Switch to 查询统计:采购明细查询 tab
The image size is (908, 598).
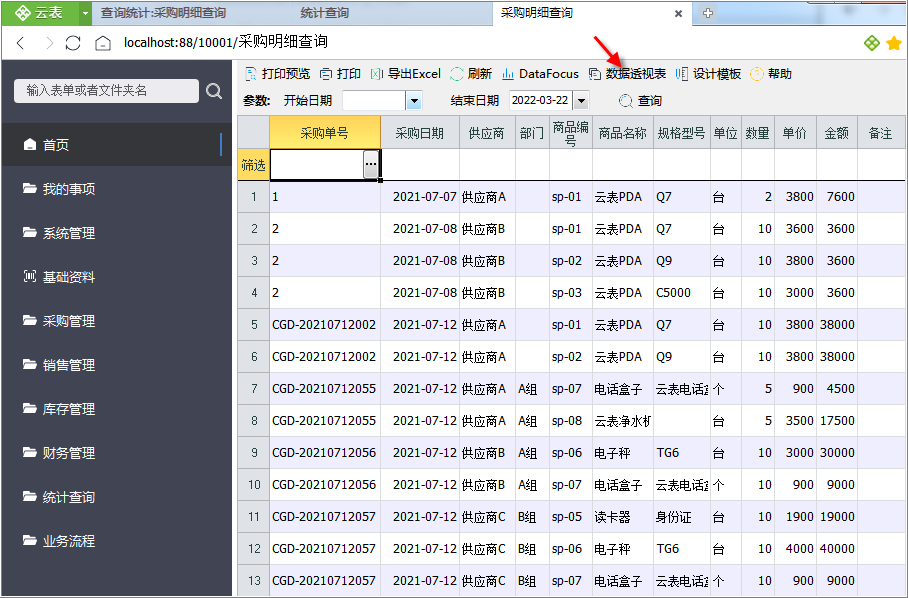click(163, 13)
